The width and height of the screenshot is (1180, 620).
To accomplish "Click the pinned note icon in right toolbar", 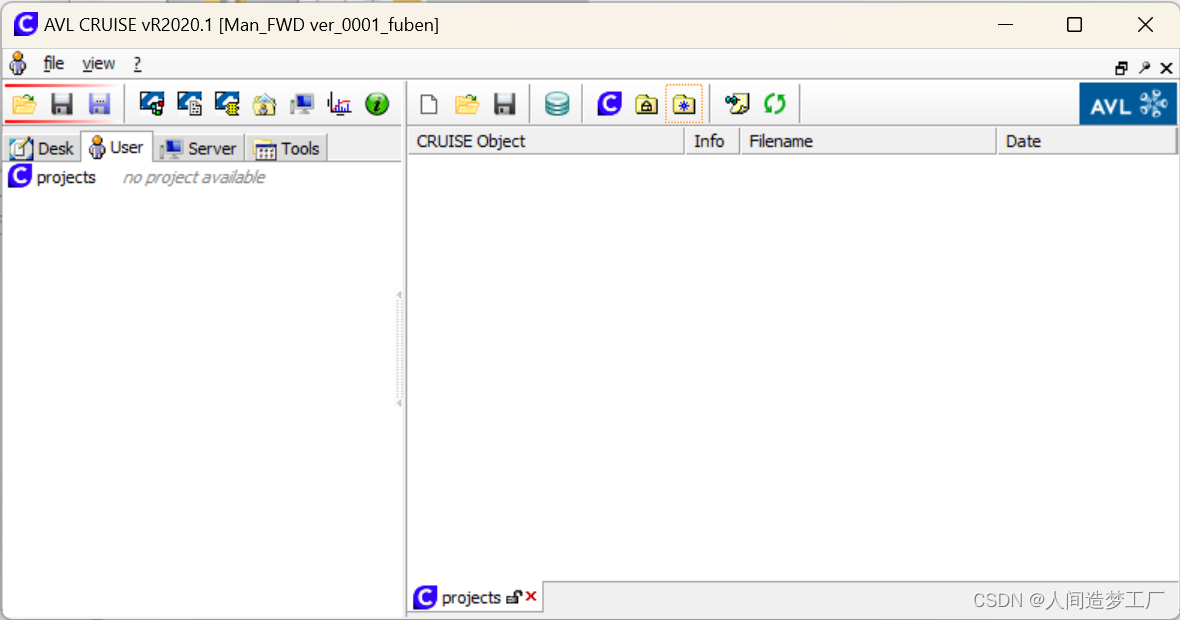I will pyautogui.click(x=737, y=104).
